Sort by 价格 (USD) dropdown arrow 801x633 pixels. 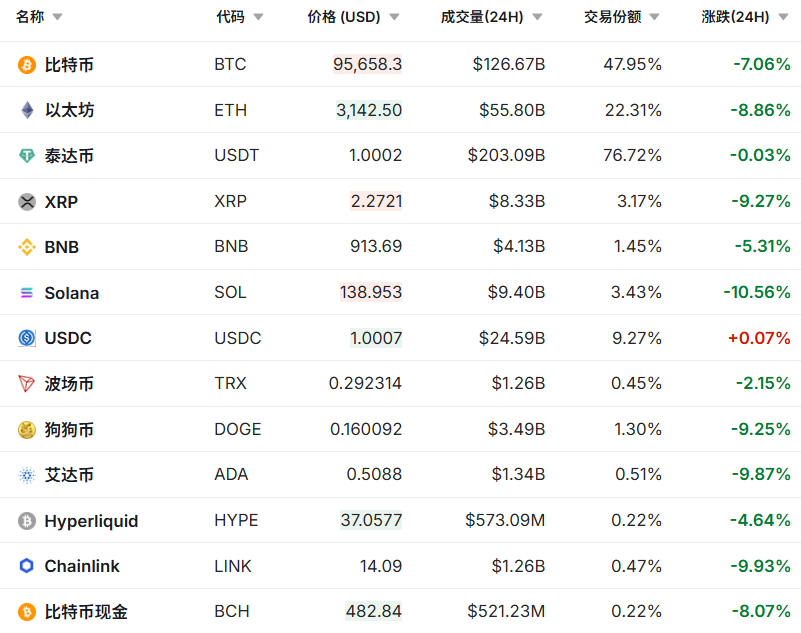tap(394, 17)
